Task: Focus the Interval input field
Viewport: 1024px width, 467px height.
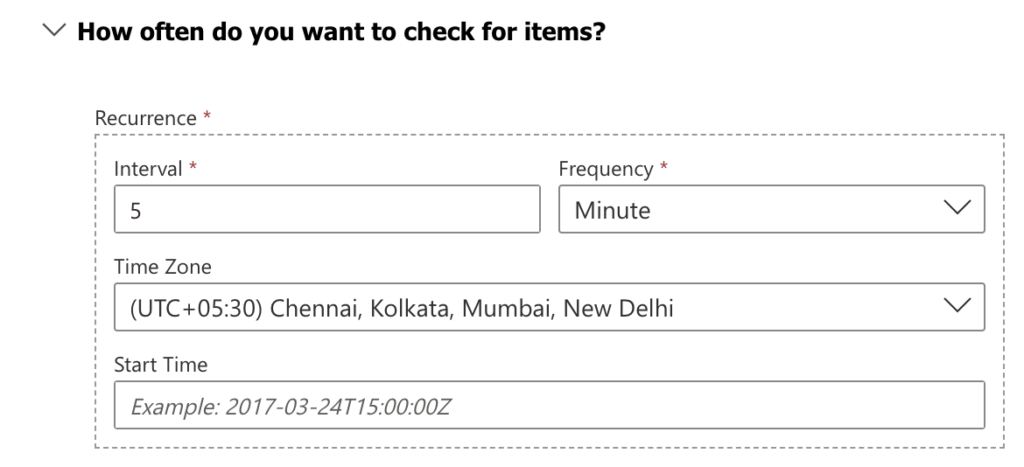Action: (327, 209)
